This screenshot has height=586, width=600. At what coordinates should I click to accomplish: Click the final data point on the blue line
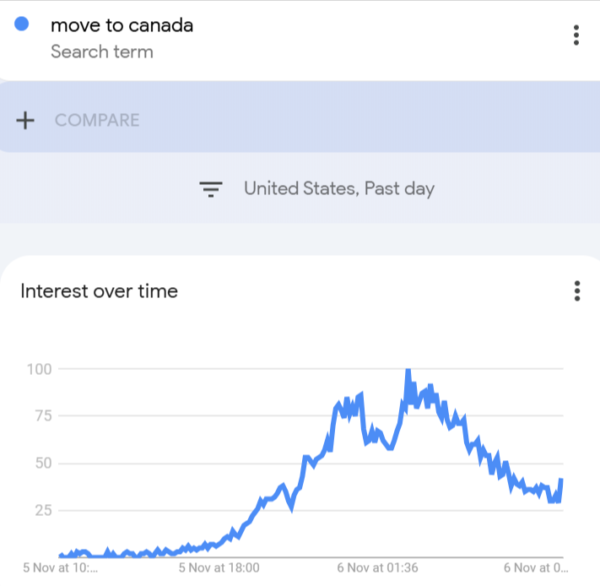[561, 480]
